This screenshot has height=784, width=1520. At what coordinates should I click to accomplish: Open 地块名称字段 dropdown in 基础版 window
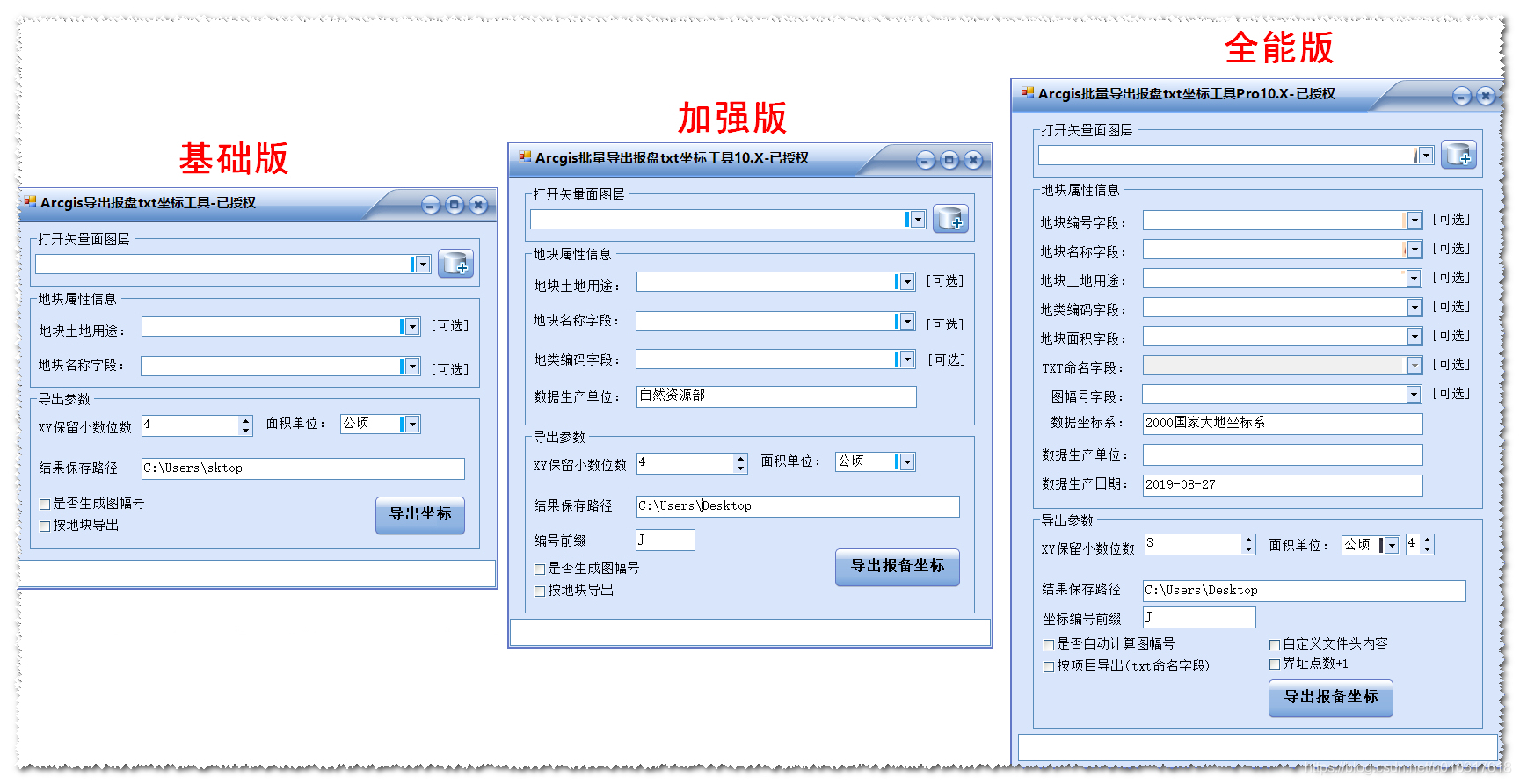coord(411,366)
